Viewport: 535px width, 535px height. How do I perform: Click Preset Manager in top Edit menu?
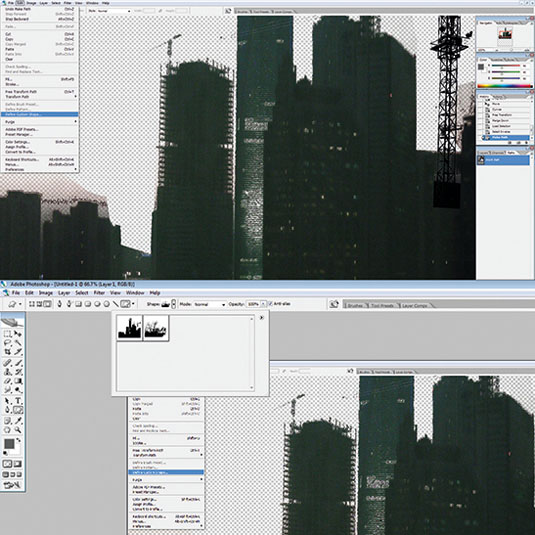[40, 134]
